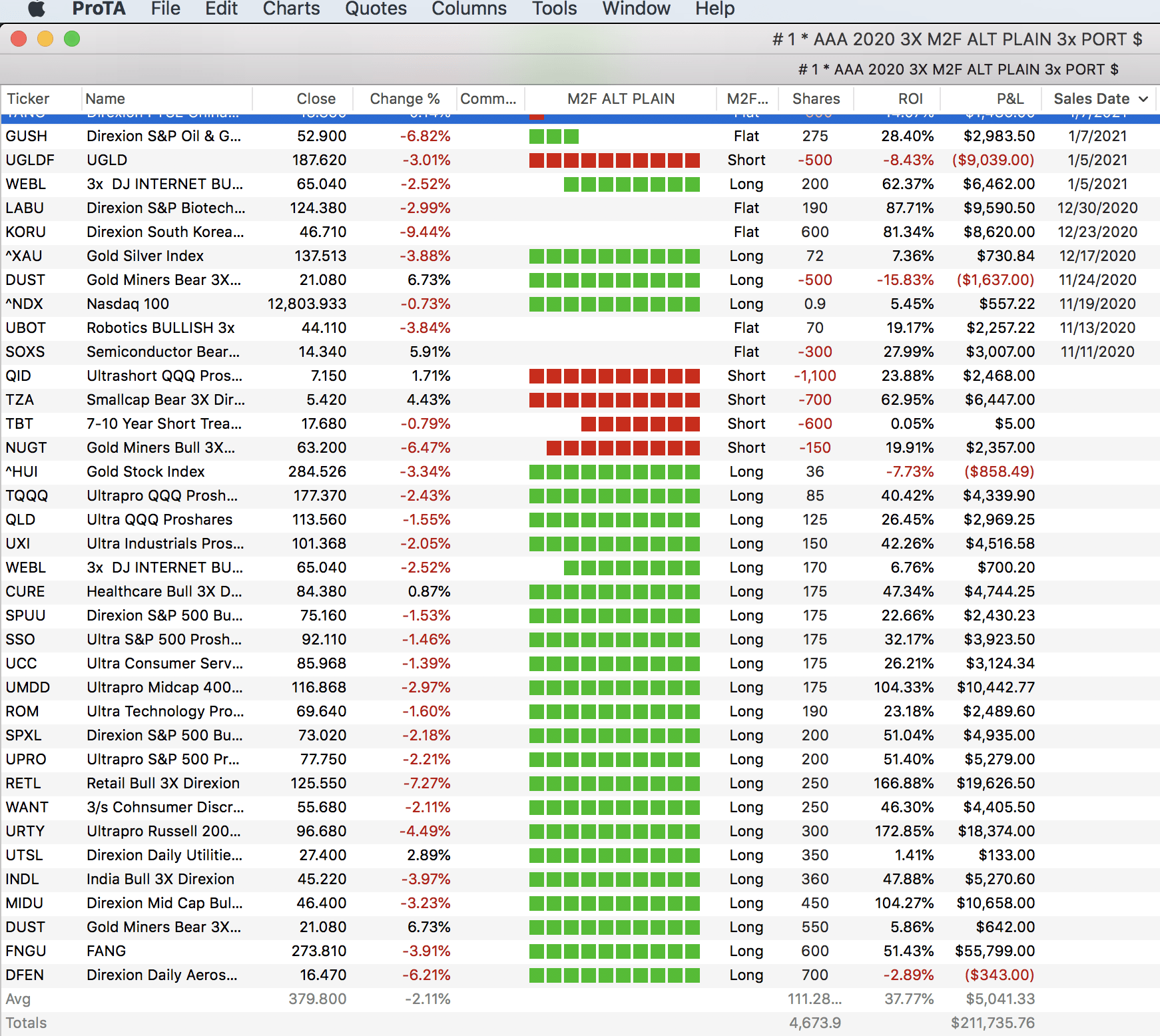
Task: Toggle sort arrow on Sales Date column
Action: pyautogui.click(x=1143, y=99)
